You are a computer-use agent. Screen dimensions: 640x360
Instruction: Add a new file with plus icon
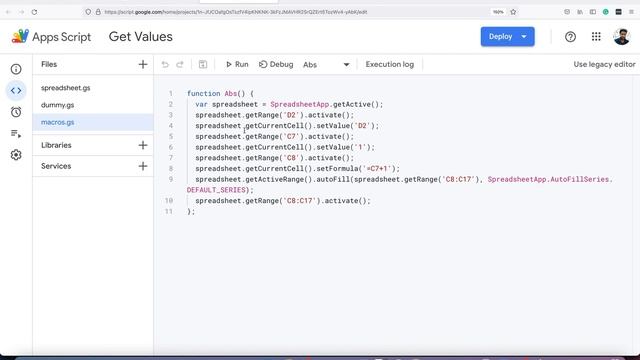[143, 64]
